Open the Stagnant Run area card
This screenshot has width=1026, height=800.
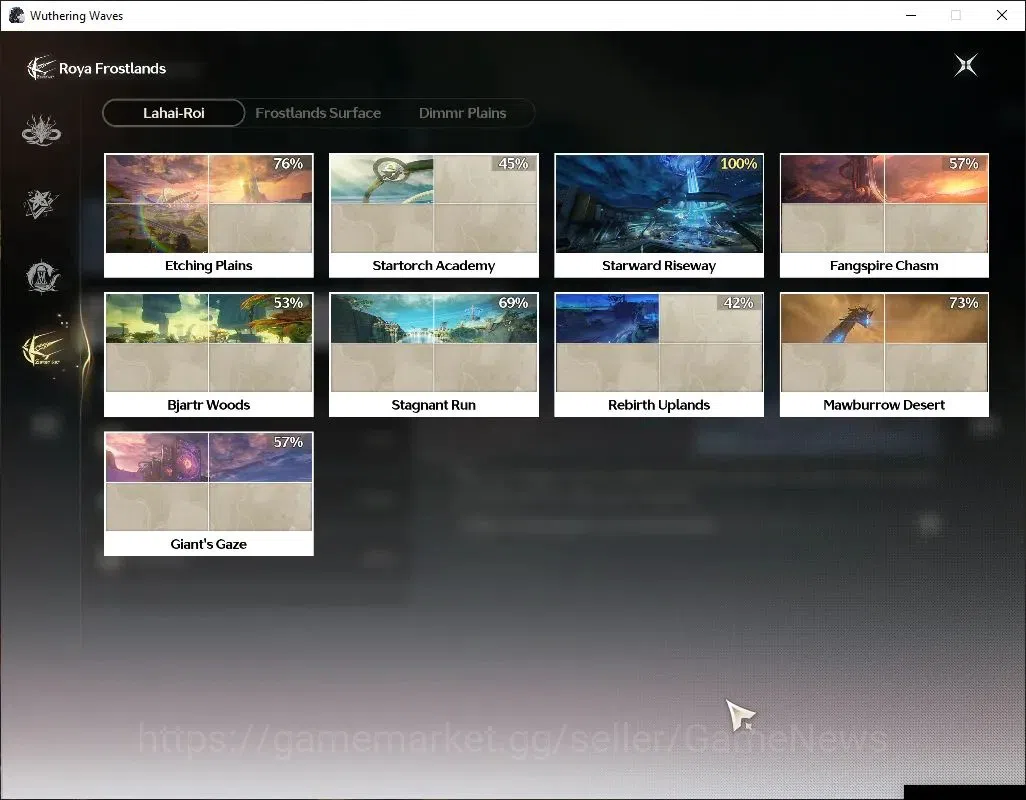[x=434, y=355]
